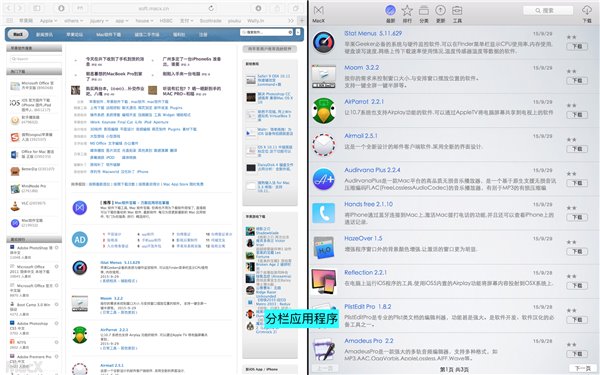
Task: Open the 支付 bookmarks folder dropdown
Action: 187,21
